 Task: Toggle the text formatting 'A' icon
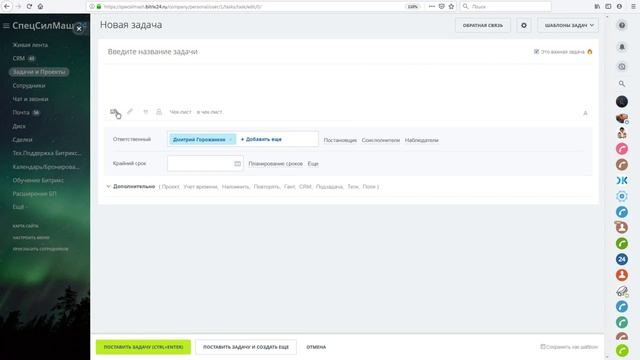click(x=585, y=113)
